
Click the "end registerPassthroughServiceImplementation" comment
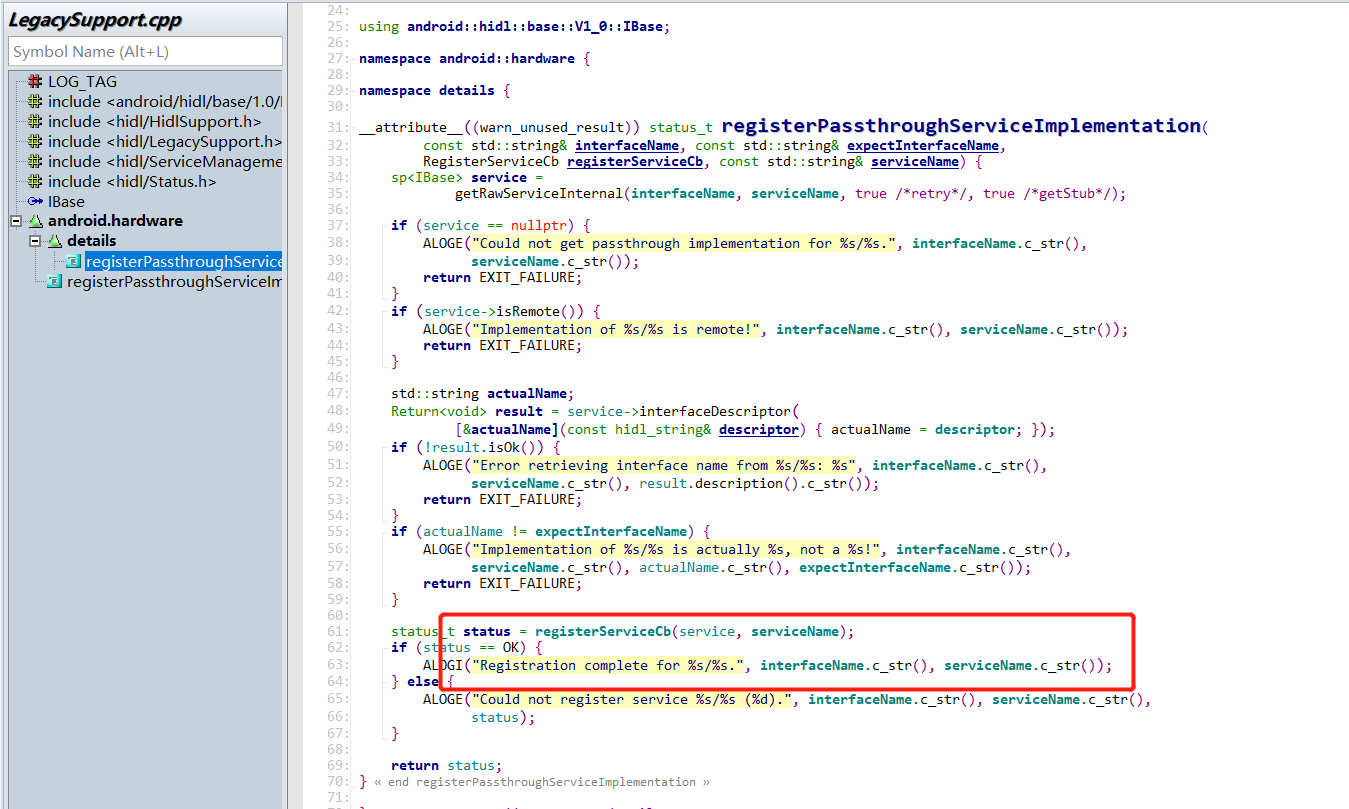[542, 782]
